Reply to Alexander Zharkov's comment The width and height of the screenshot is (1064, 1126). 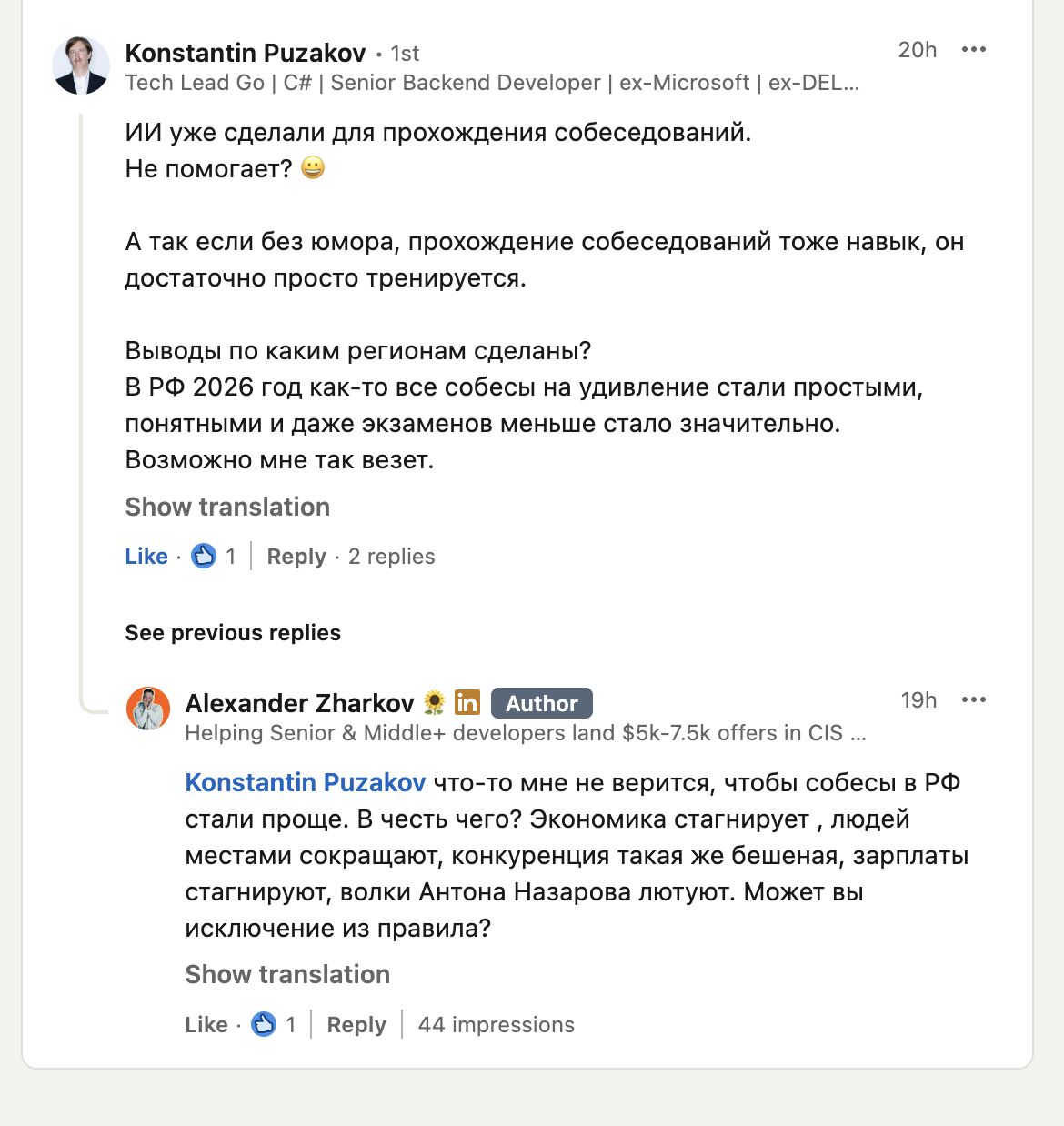356,1024
